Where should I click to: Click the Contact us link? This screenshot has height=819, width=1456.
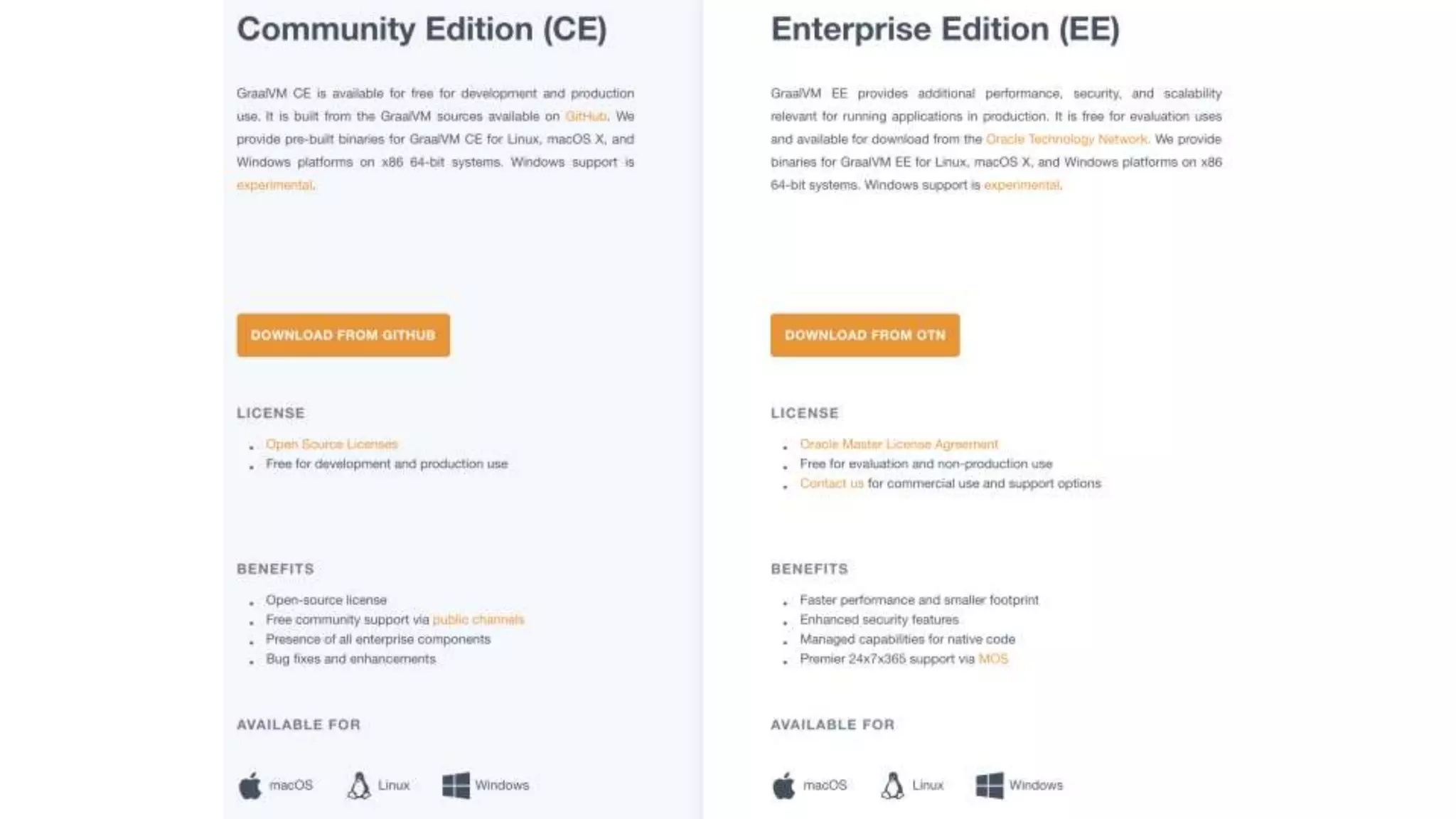(x=831, y=483)
